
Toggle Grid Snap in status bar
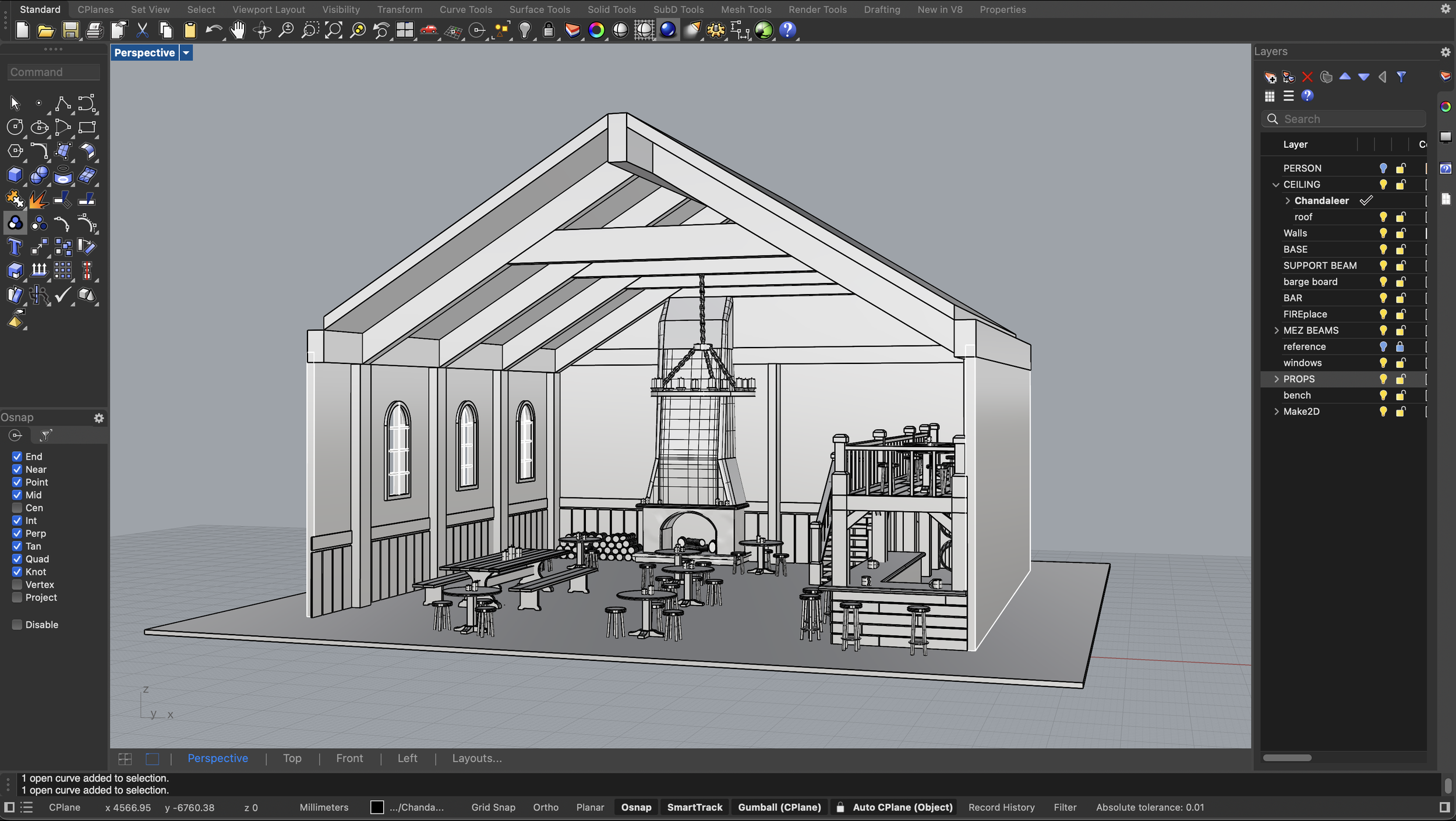pos(493,807)
